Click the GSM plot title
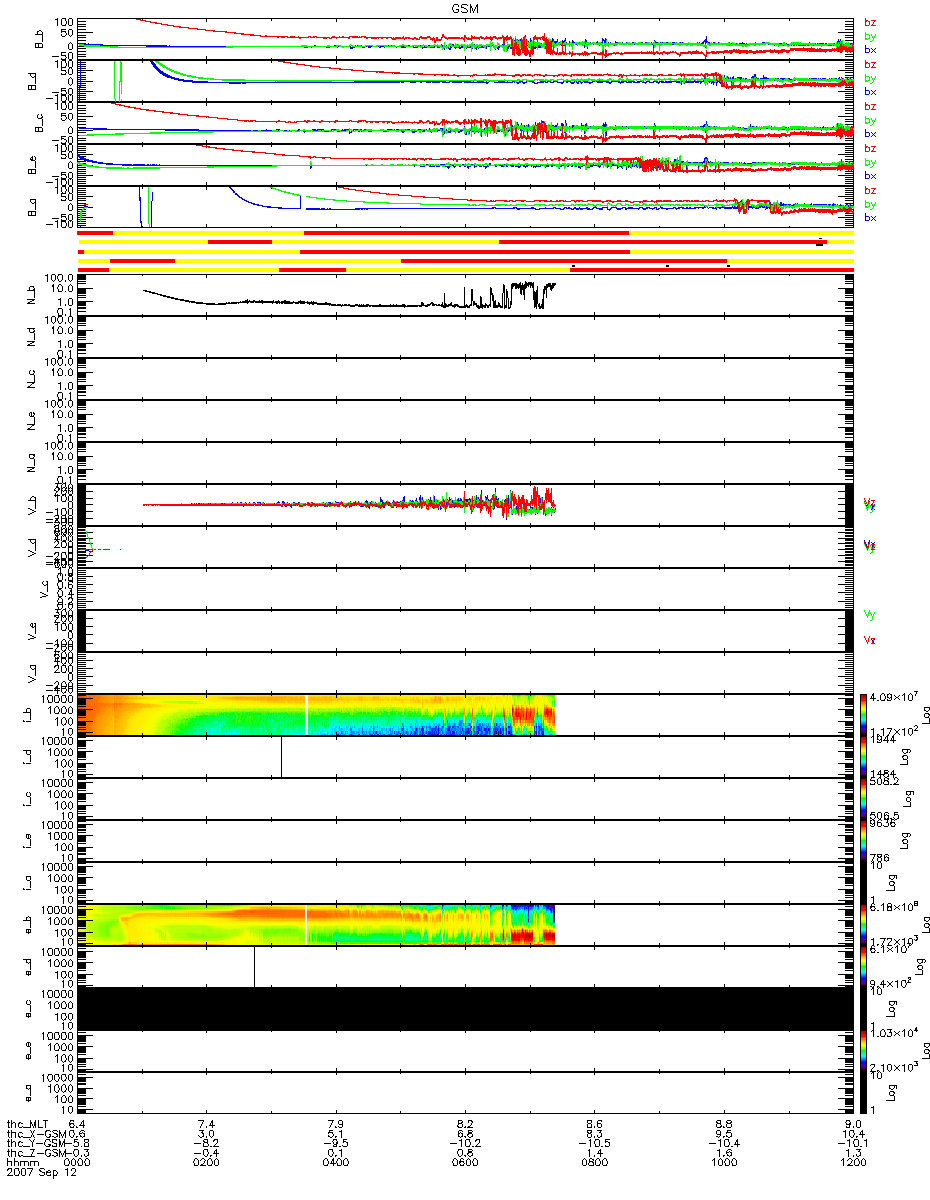The height and width of the screenshot is (1200, 930). (464, 7)
